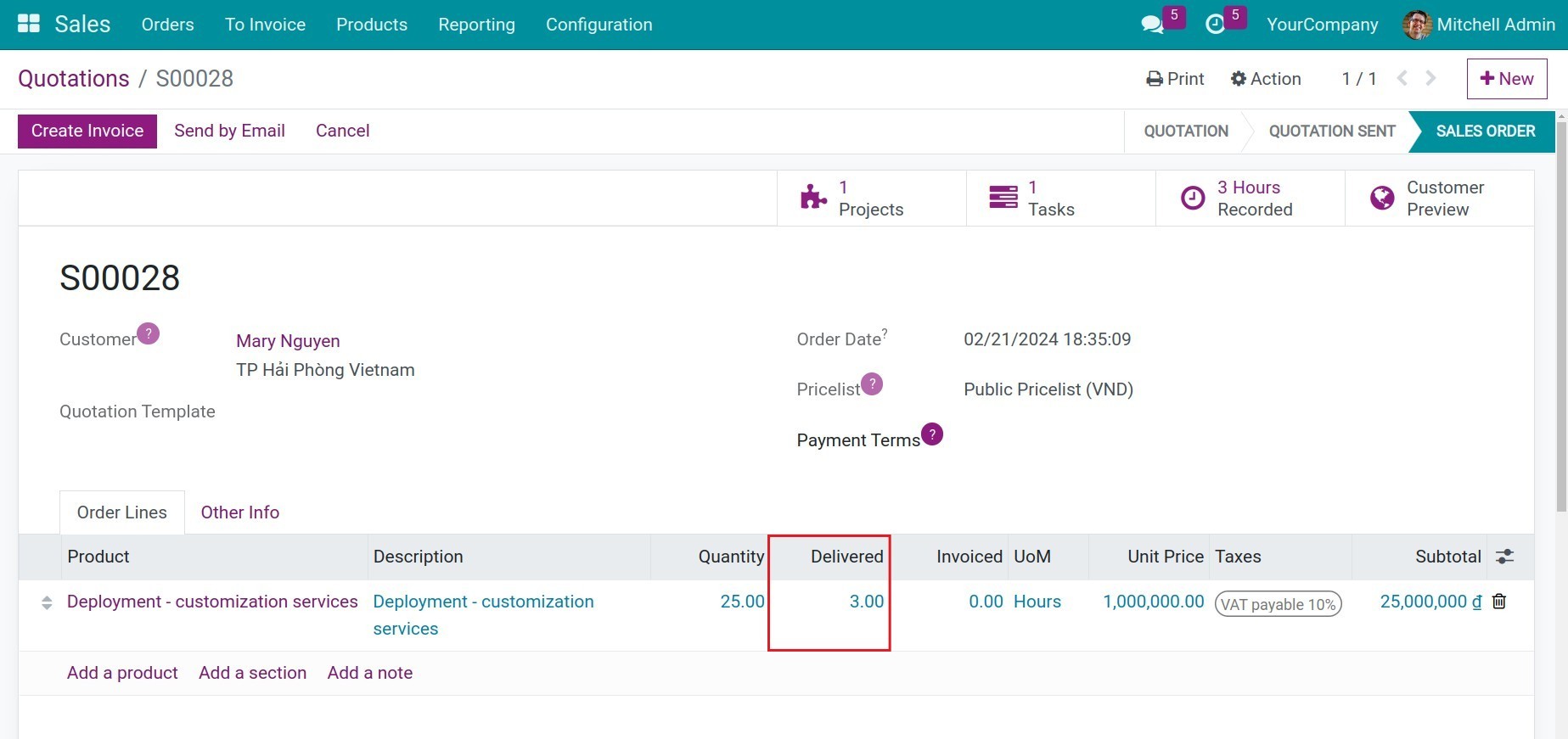Open the conversations chat icon

(1152, 25)
